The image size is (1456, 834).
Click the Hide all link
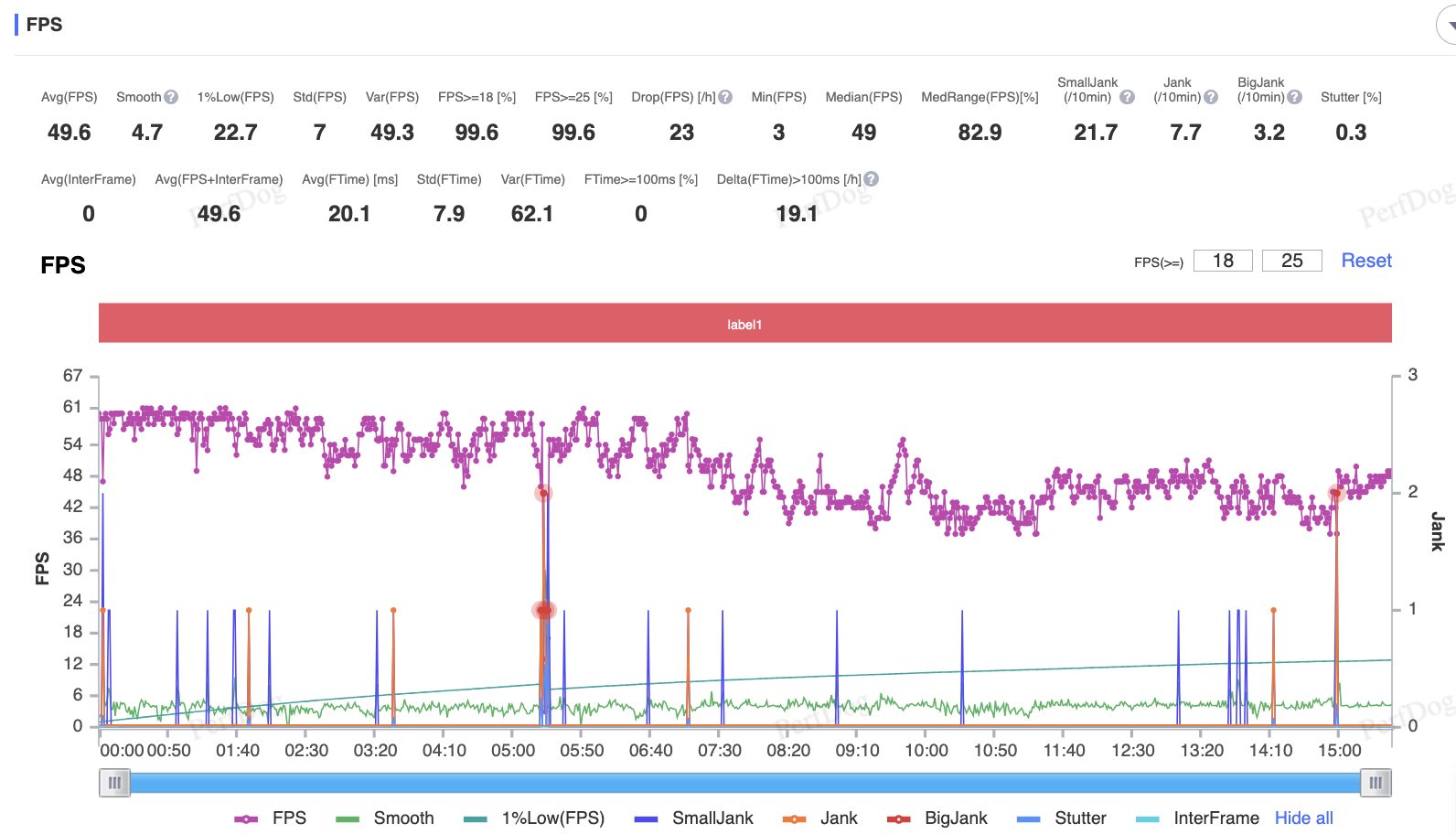point(1303,818)
